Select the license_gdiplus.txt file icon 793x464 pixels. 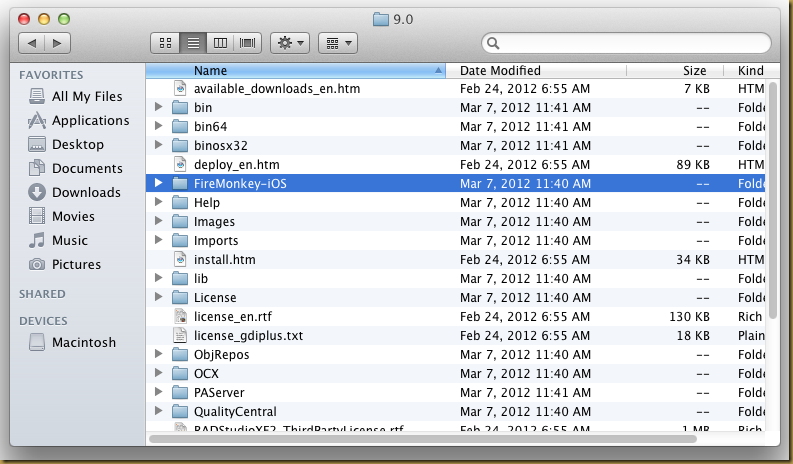click(180, 335)
